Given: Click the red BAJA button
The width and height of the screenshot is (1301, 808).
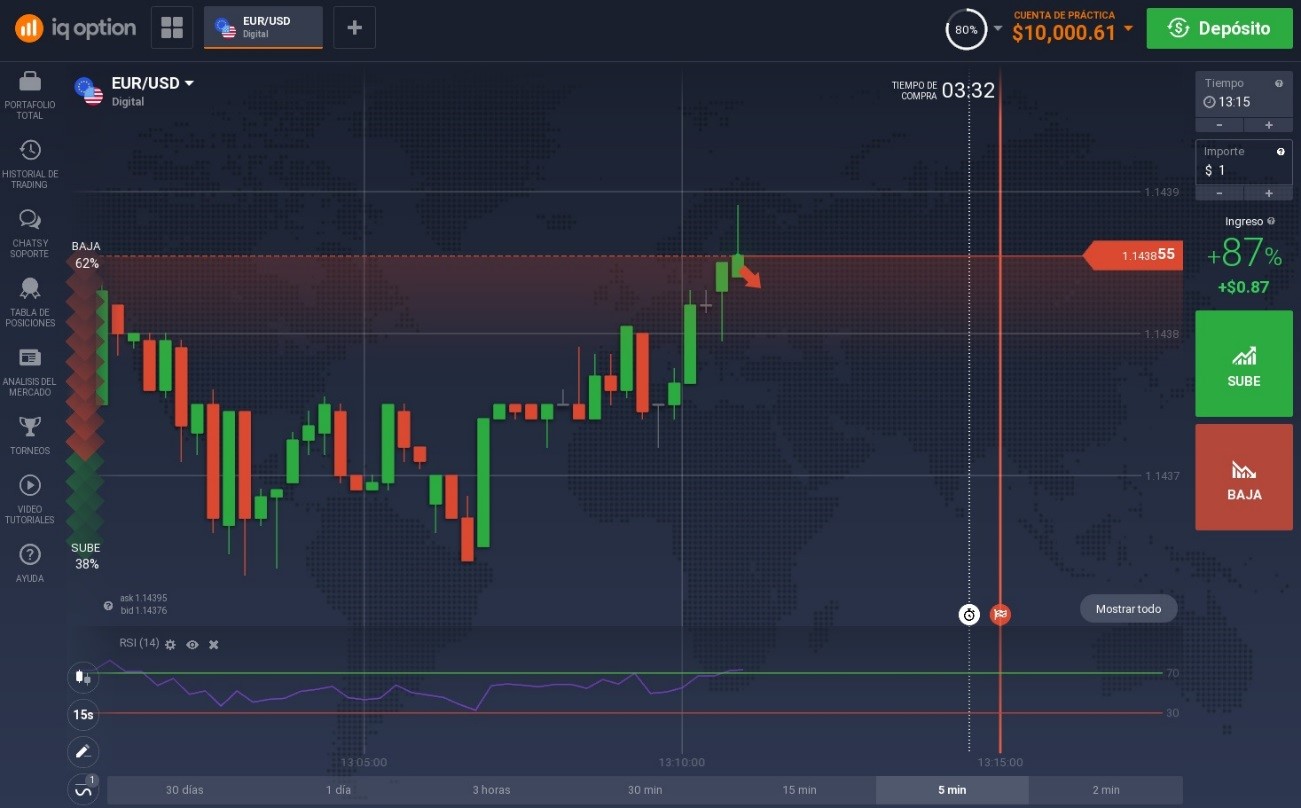Looking at the screenshot, I should click(1244, 477).
